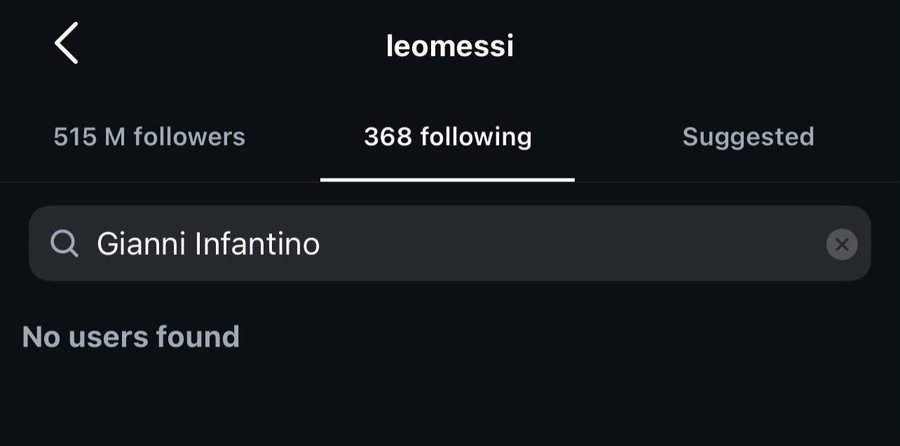View the followers list of leomessi
Image resolution: width=900 pixels, height=446 pixels.
click(149, 137)
